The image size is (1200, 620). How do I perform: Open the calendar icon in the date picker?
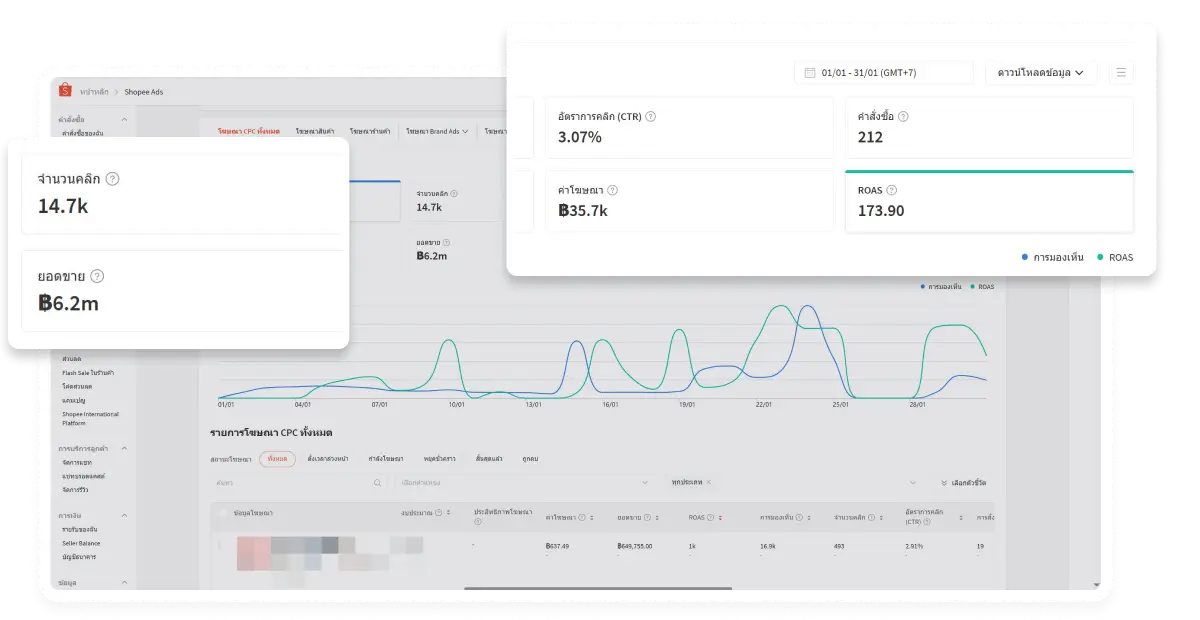810,73
